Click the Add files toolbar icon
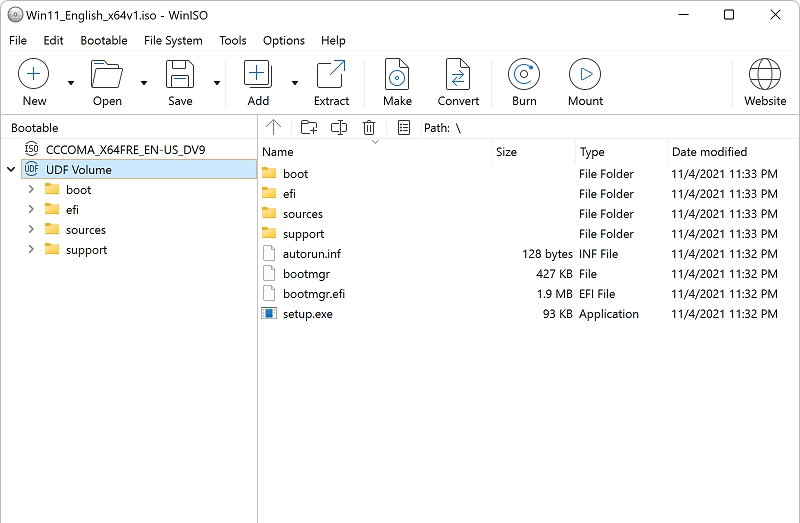Image resolution: width=800 pixels, height=523 pixels. pos(258,74)
